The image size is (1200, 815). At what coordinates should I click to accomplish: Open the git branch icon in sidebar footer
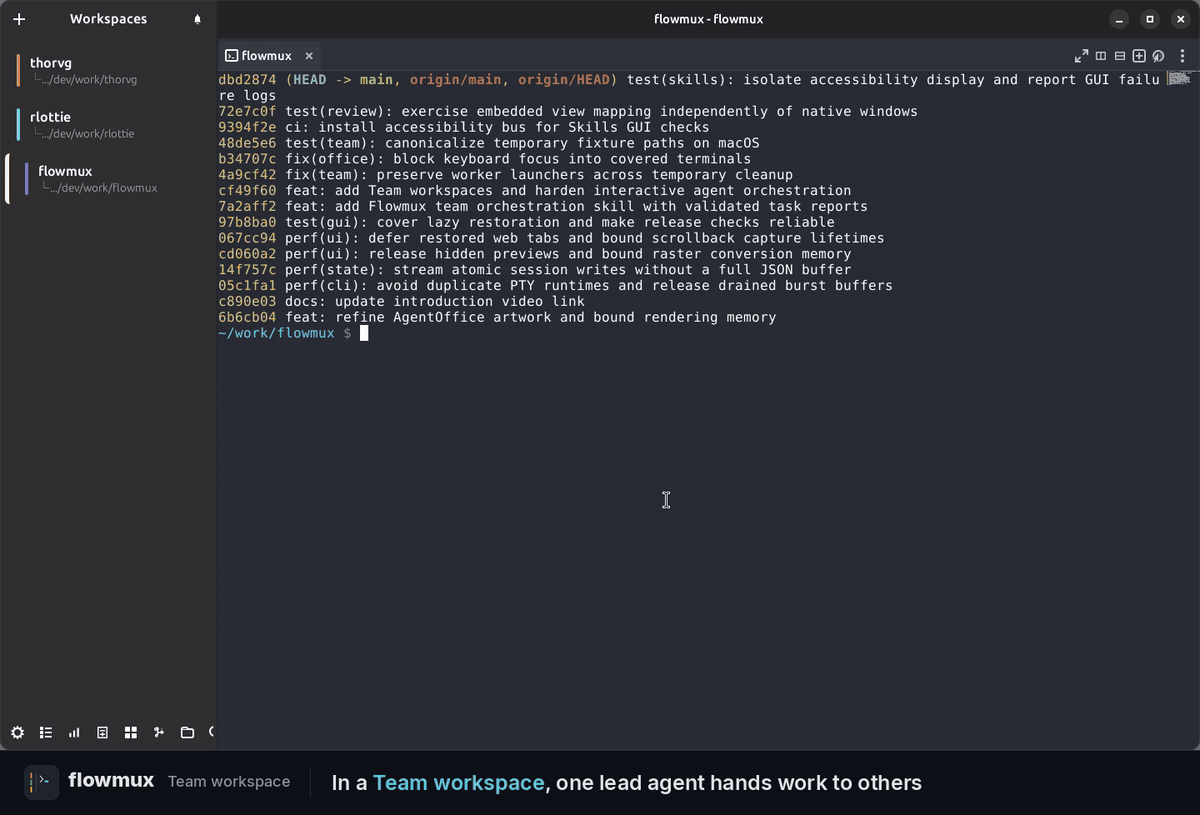[x=159, y=733]
